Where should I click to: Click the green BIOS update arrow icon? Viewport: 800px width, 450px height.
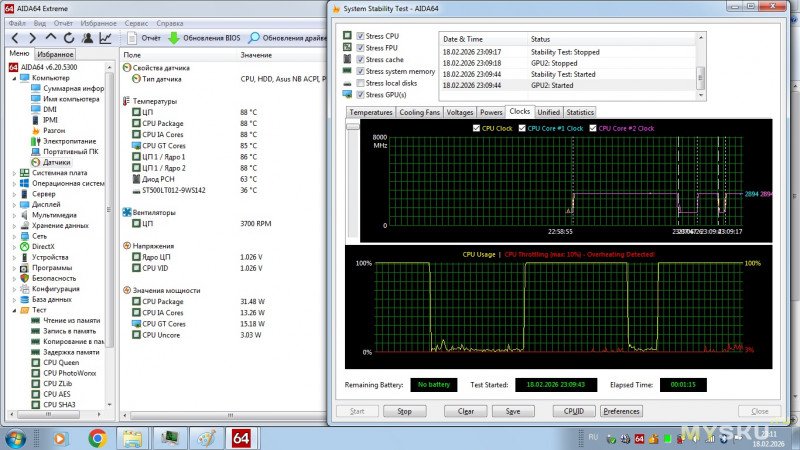pyautogui.click(x=174, y=38)
